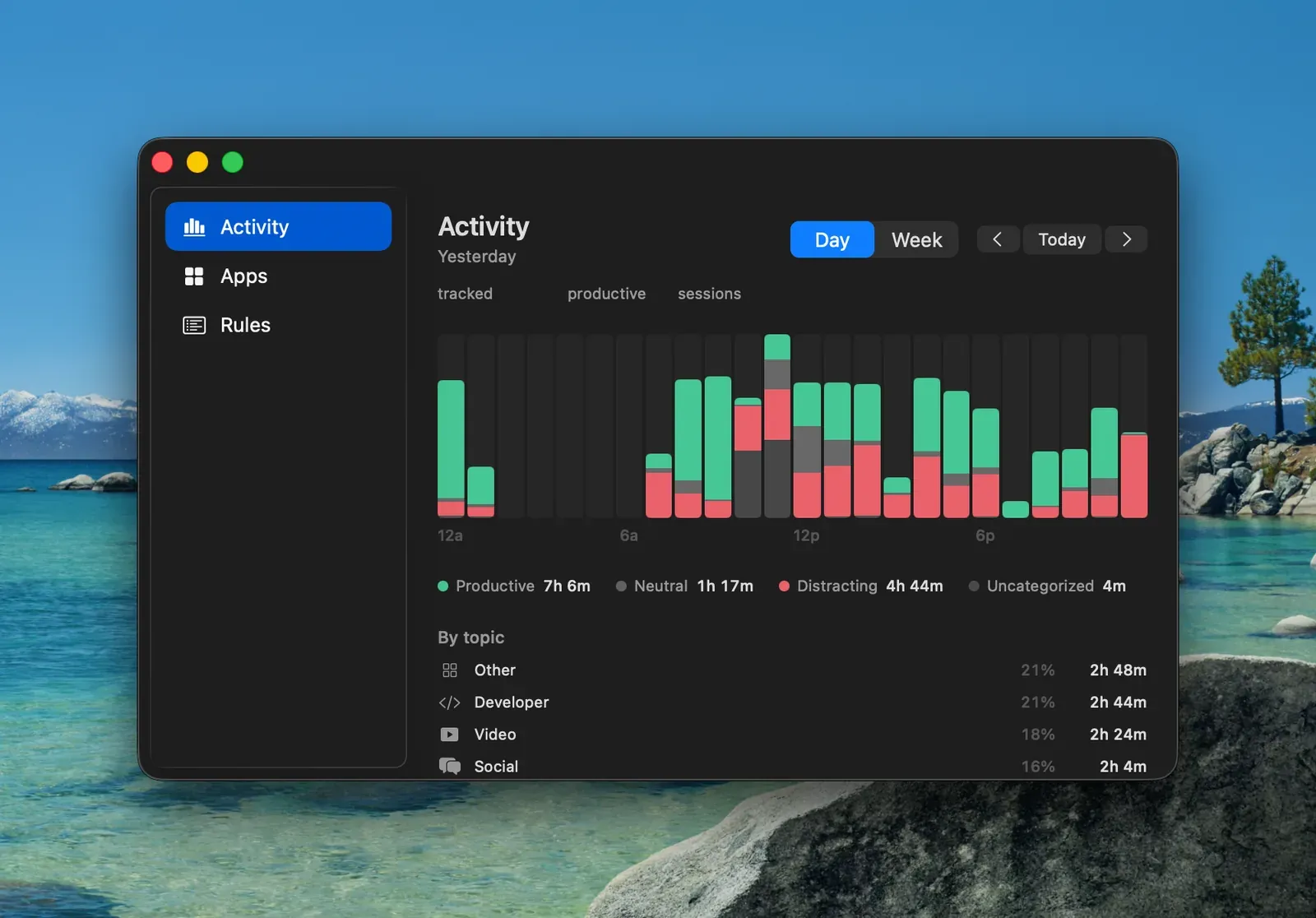1316x918 pixels.
Task: Click the Apps grid icon in sidebar
Action: 194,276
